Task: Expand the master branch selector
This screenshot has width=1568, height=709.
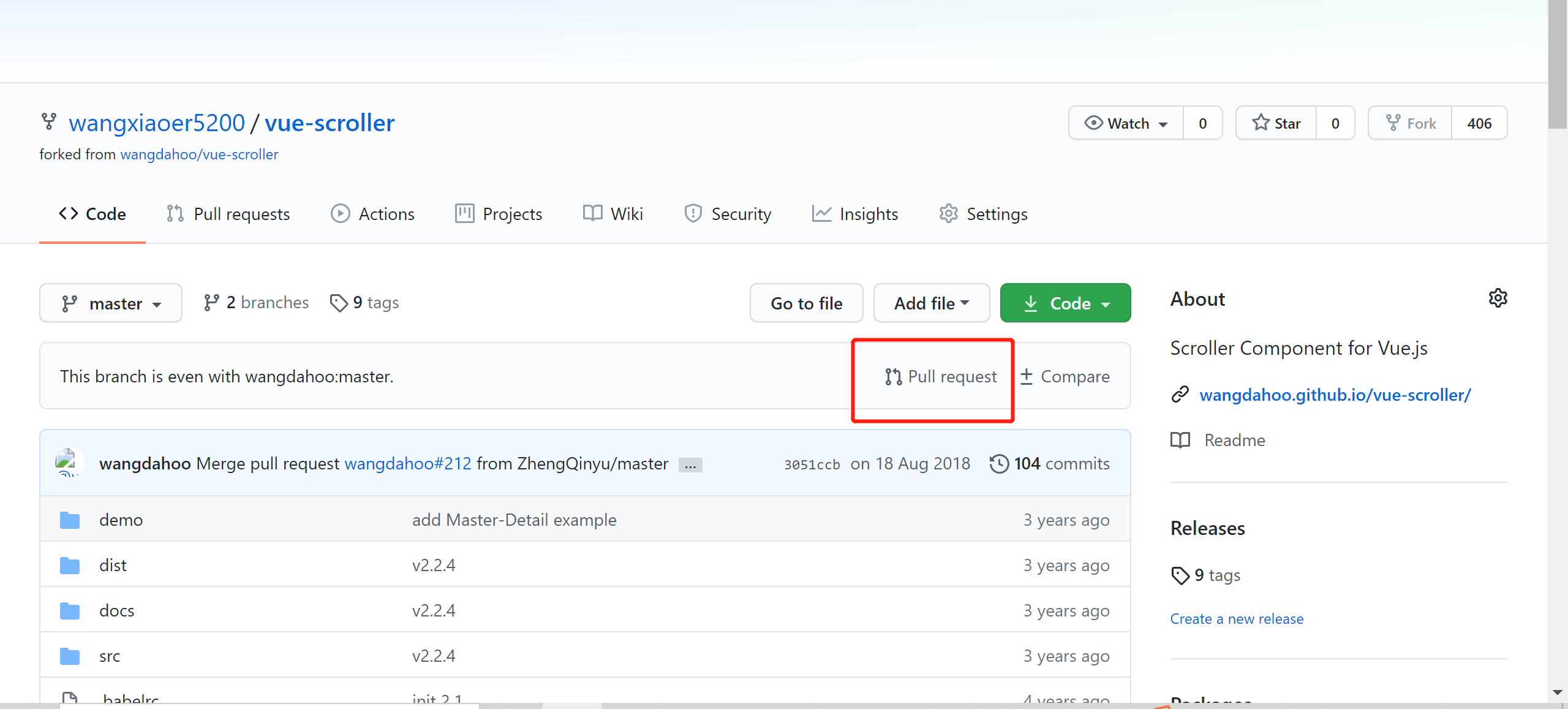Action: (111, 303)
